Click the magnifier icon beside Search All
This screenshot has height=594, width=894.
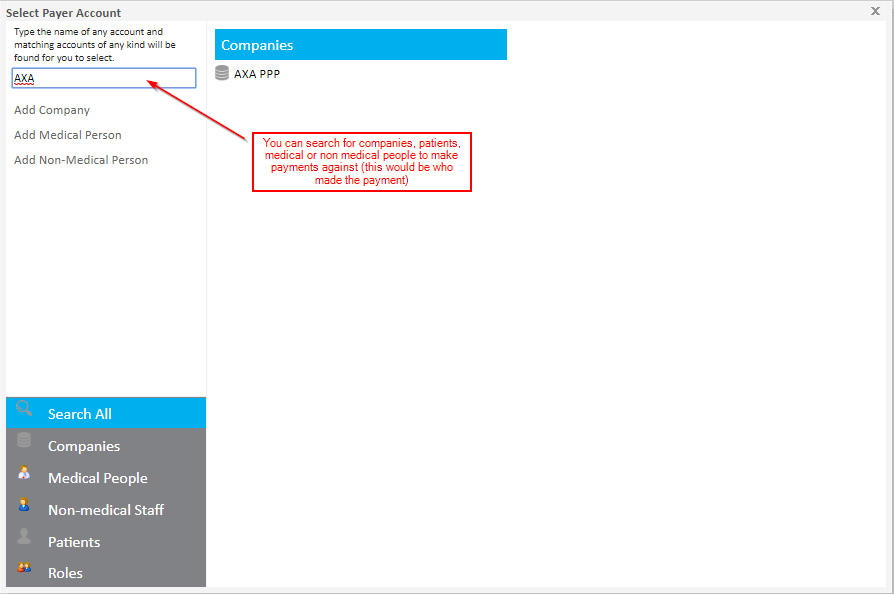tap(24, 408)
